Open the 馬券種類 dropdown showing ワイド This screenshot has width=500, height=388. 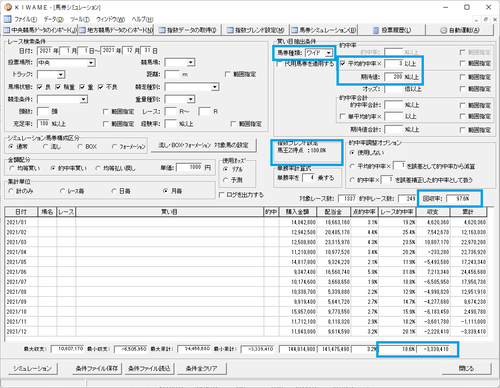coord(329,53)
